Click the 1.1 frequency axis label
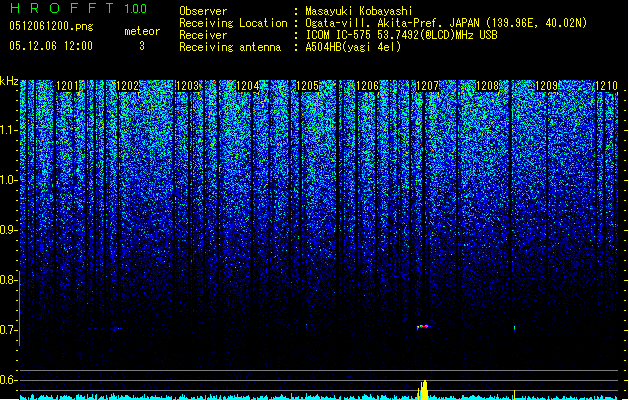 click(8, 130)
